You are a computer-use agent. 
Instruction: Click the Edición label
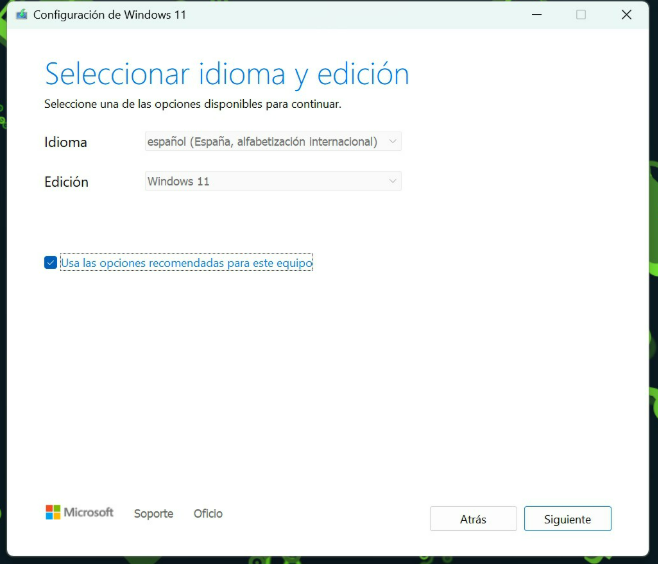point(66,182)
